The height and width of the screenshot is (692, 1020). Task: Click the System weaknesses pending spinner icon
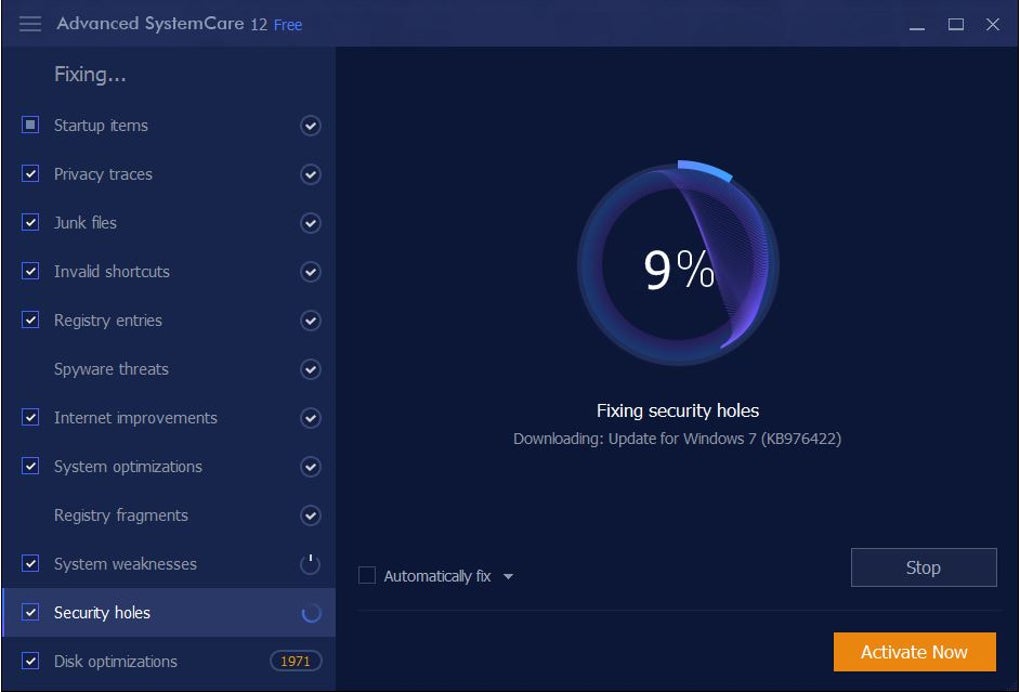[x=310, y=564]
